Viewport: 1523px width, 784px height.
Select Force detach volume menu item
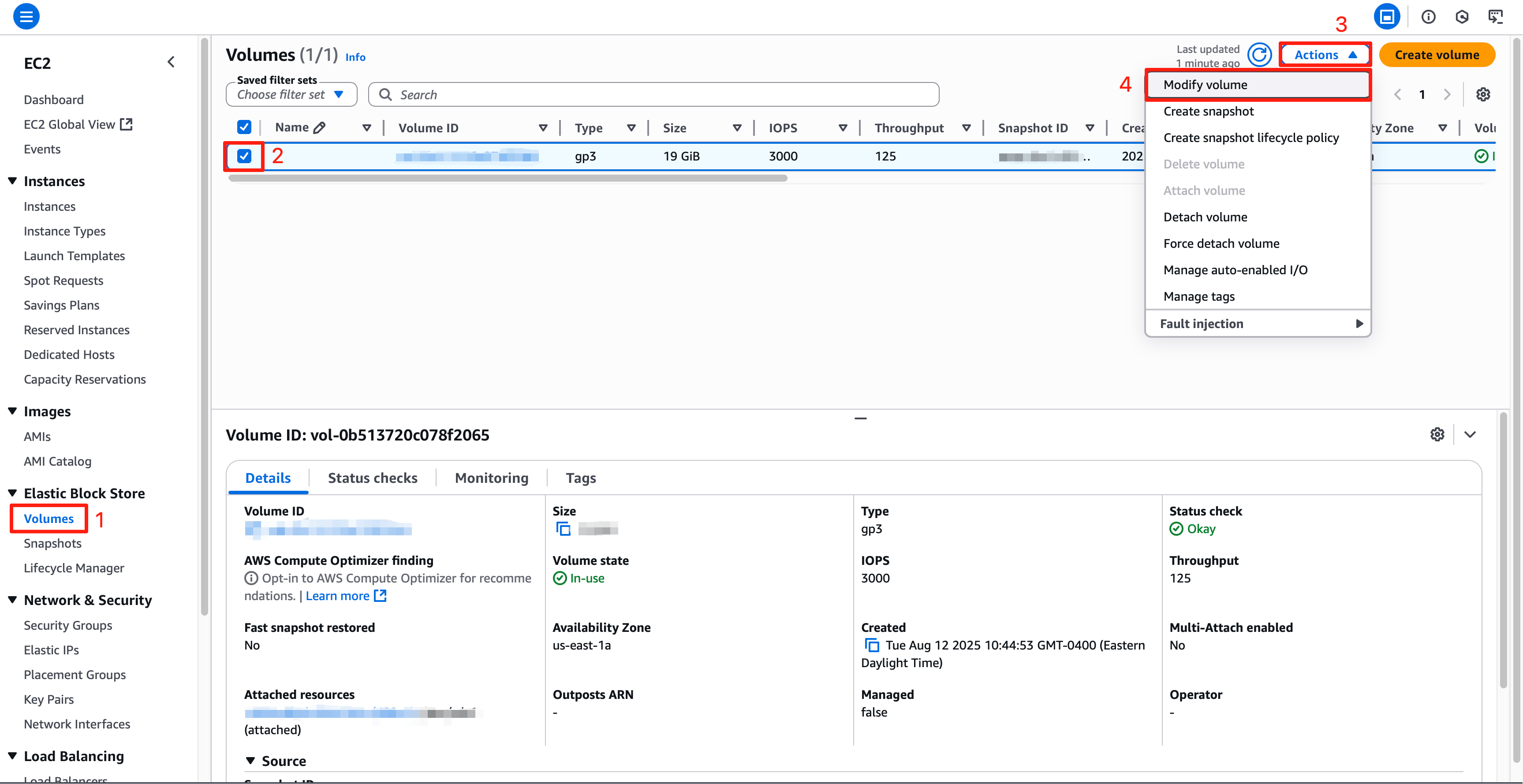point(1258,243)
